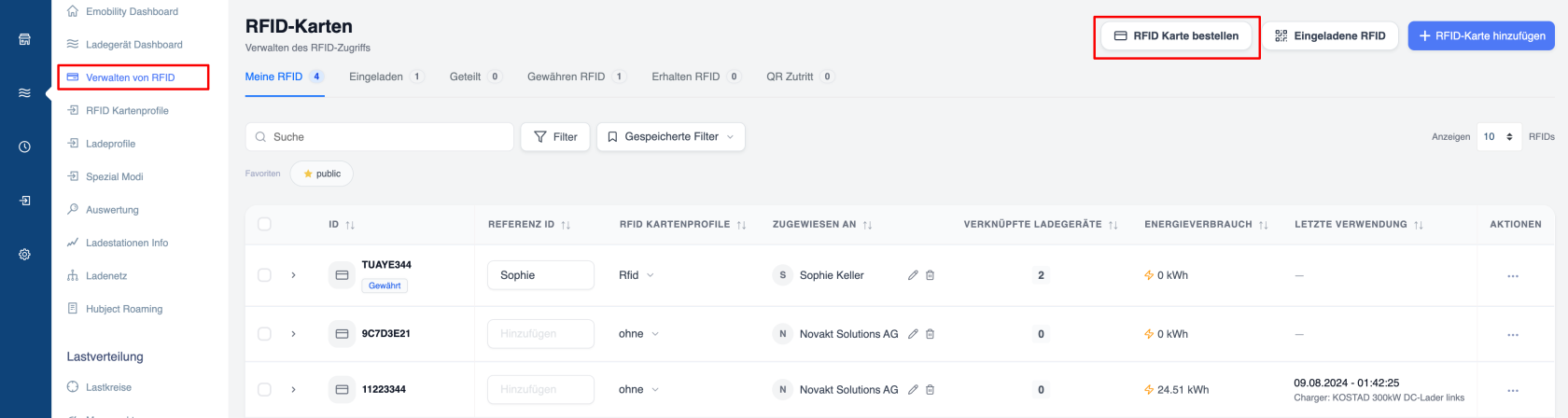Open Rfid profile dropdown for TUAYE344

pos(637,275)
